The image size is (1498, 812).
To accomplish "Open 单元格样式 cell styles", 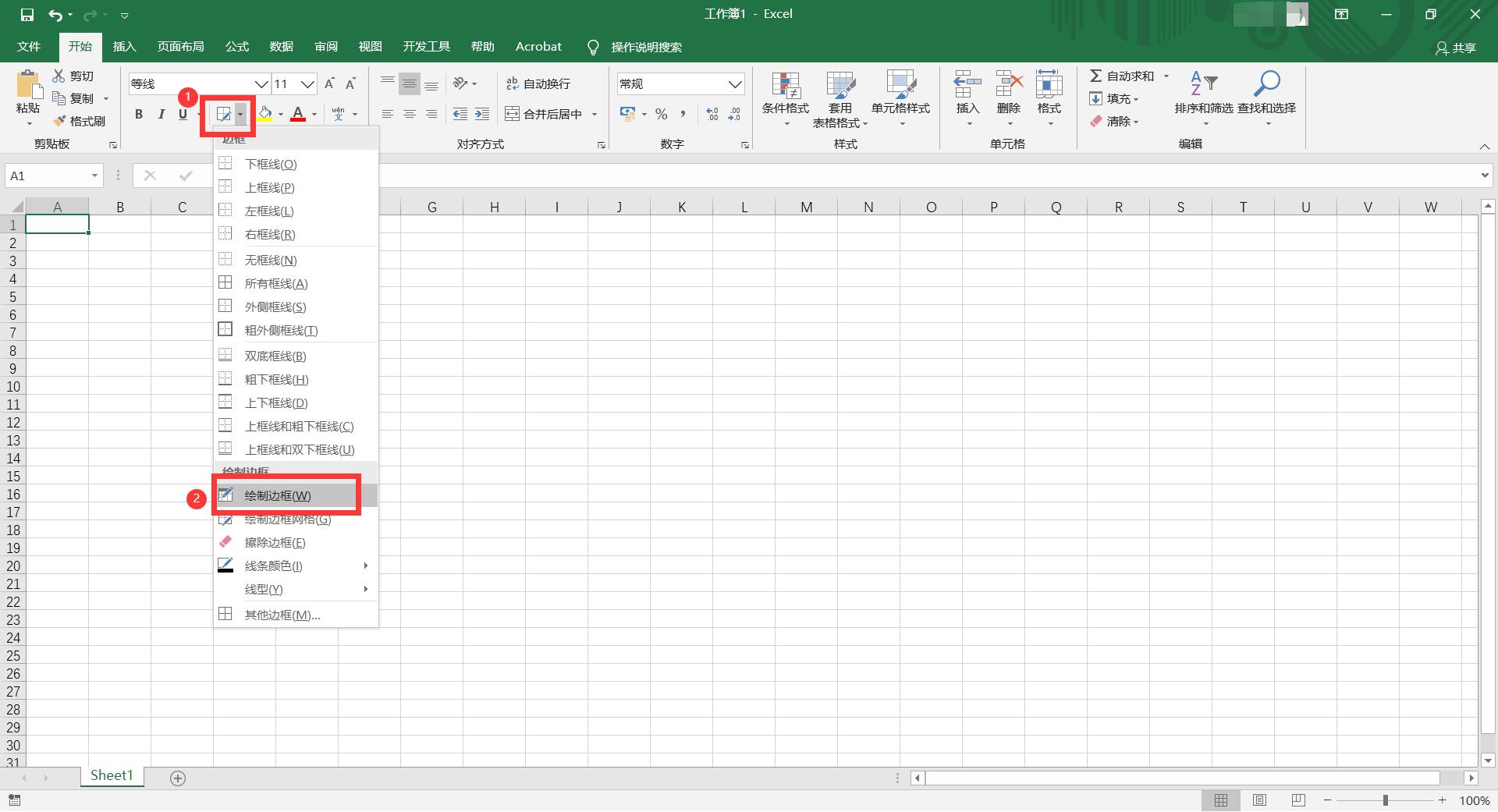I will pyautogui.click(x=901, y=99).
